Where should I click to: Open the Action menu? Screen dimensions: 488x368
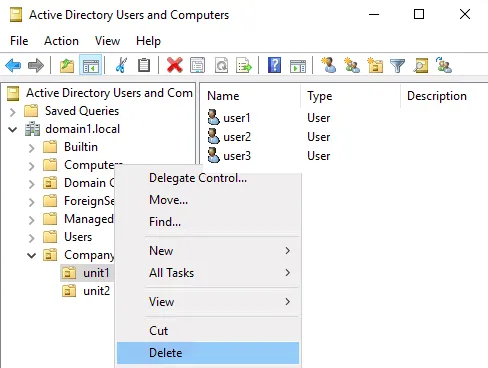point(61,41)
